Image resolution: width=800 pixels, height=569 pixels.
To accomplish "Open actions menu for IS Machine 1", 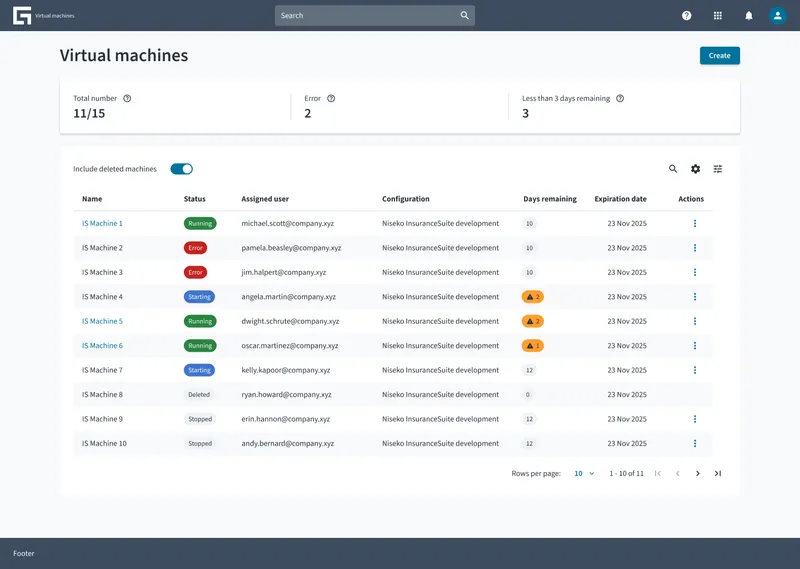I will 694,224.
